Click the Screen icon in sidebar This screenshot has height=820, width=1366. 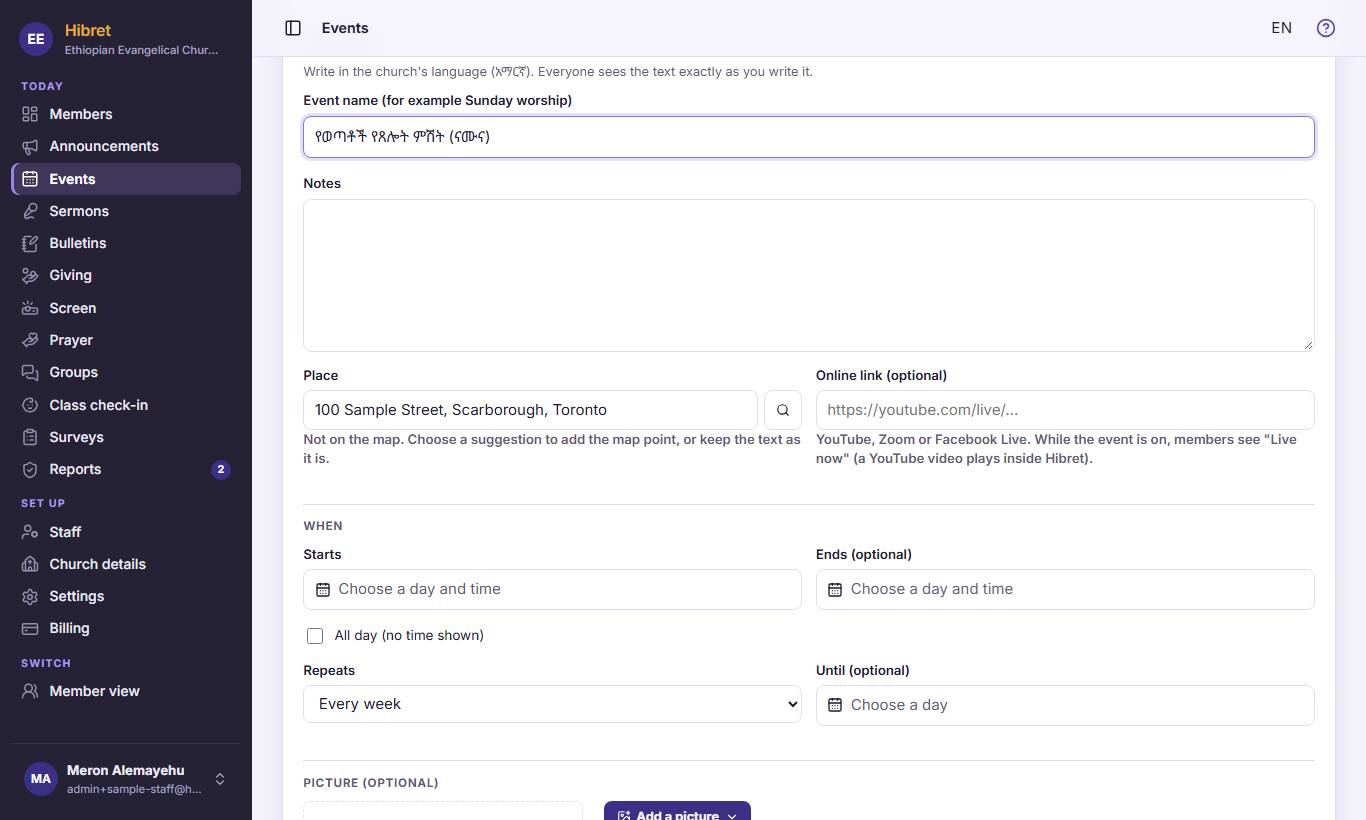click(x=30, y=308)
